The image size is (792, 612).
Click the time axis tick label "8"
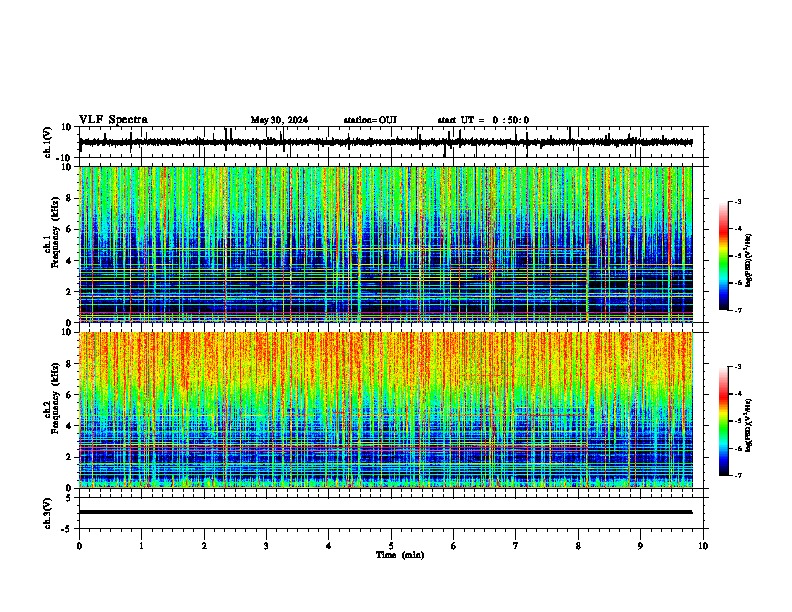(578, 546)
